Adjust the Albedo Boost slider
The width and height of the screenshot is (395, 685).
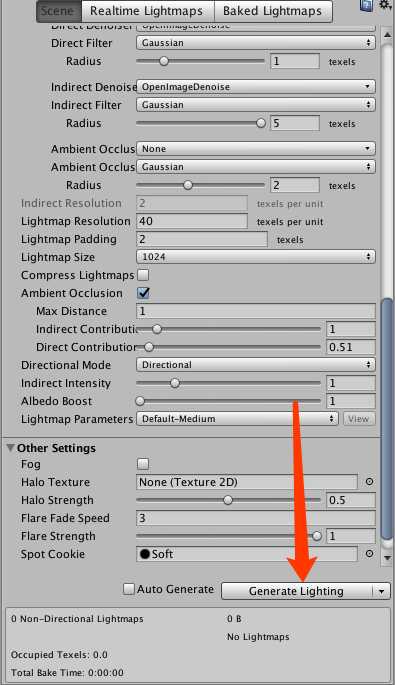[x=229, y=401]
